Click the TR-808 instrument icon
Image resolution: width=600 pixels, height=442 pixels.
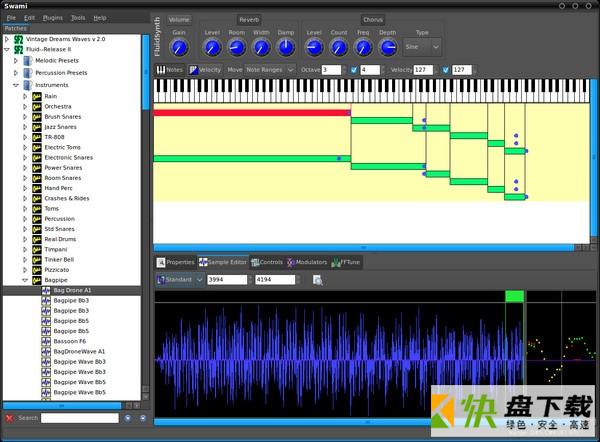(37, 137)
